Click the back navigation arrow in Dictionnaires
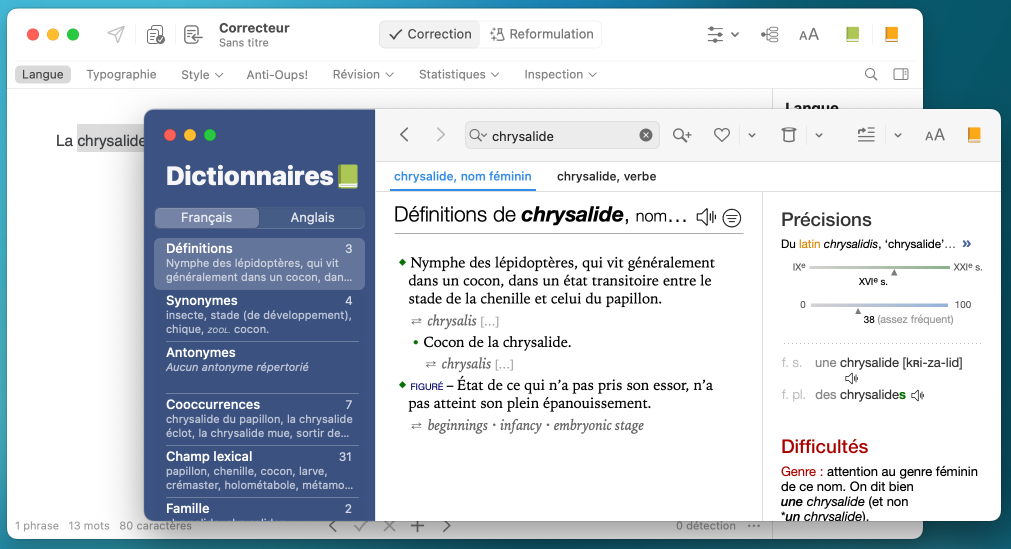 pos(404,135)
